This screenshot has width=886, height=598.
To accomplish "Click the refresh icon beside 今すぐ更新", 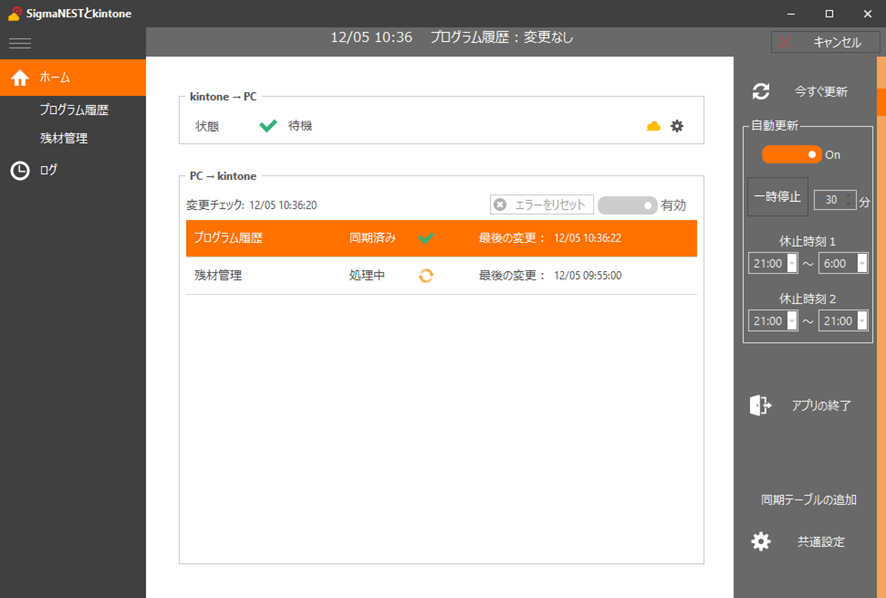I will coord(761,91).
